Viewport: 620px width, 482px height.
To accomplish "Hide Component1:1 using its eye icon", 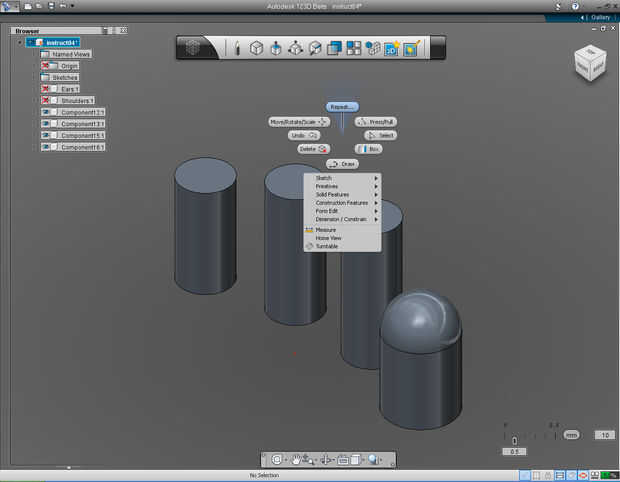I will [47, 112].
